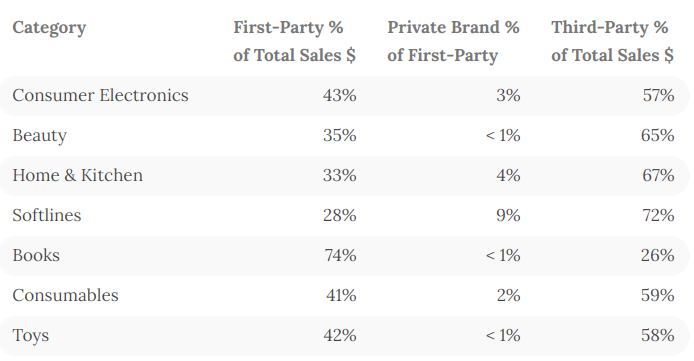
Task: Select the Consumer Electronics row label
Action: tap(100, 96)
